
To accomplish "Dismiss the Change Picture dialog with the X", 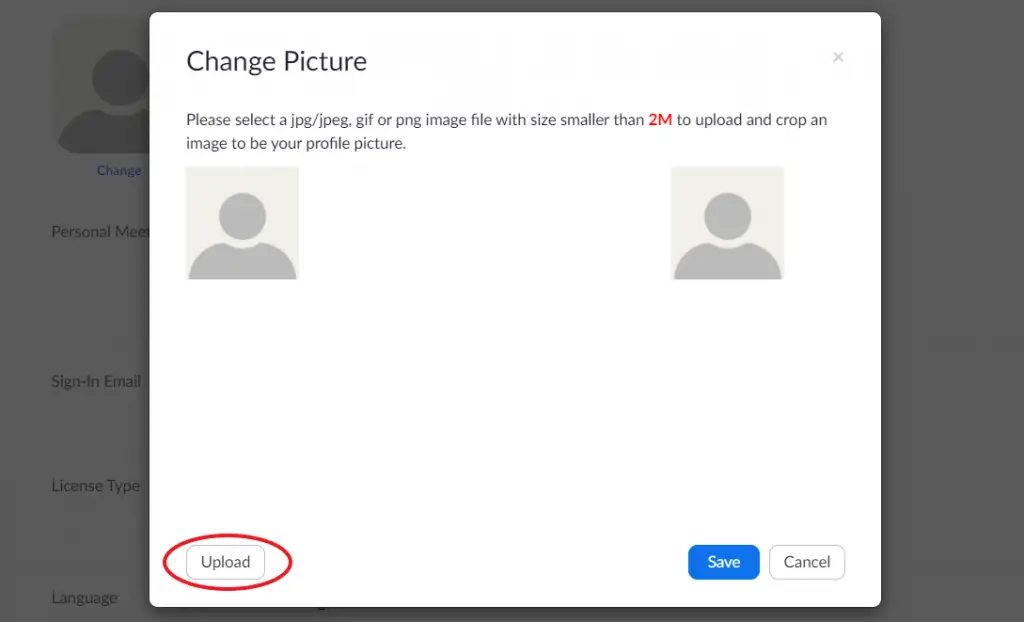I will [x=838, y=57].
